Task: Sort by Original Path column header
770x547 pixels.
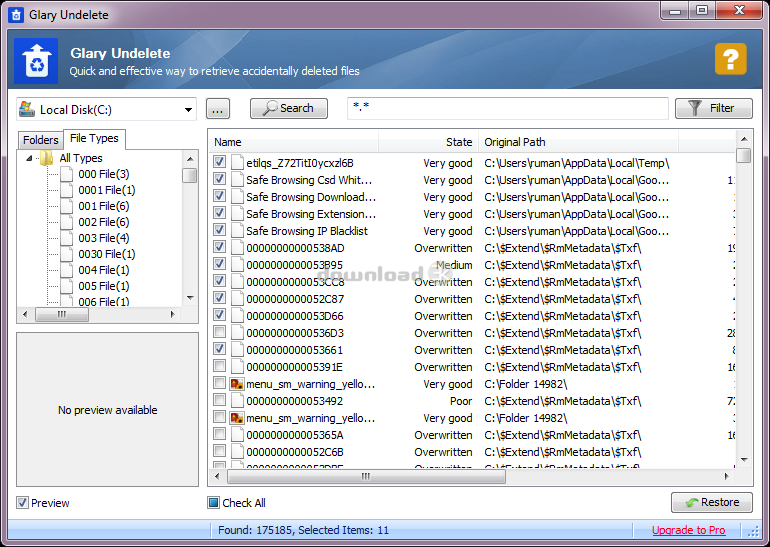Action: pyautogui.click(x=578, y=142)
